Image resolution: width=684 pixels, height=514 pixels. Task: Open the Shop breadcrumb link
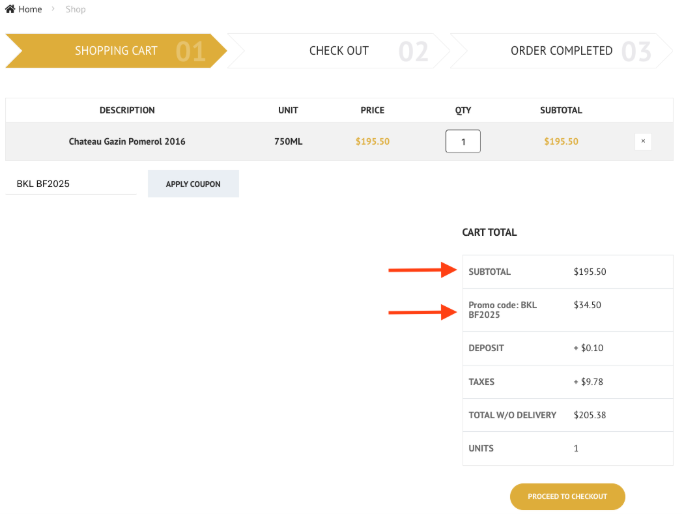[75, 9]
